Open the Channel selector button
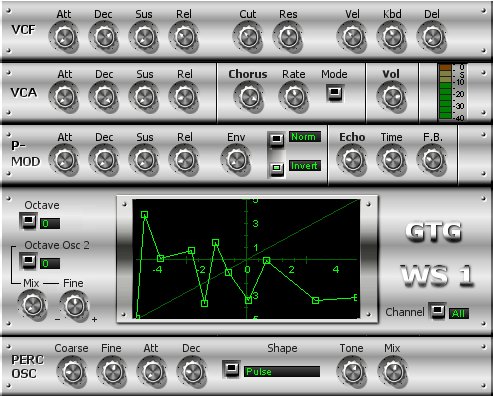Image resolution: width=493 pixels, height=396 pixels. 437,311
